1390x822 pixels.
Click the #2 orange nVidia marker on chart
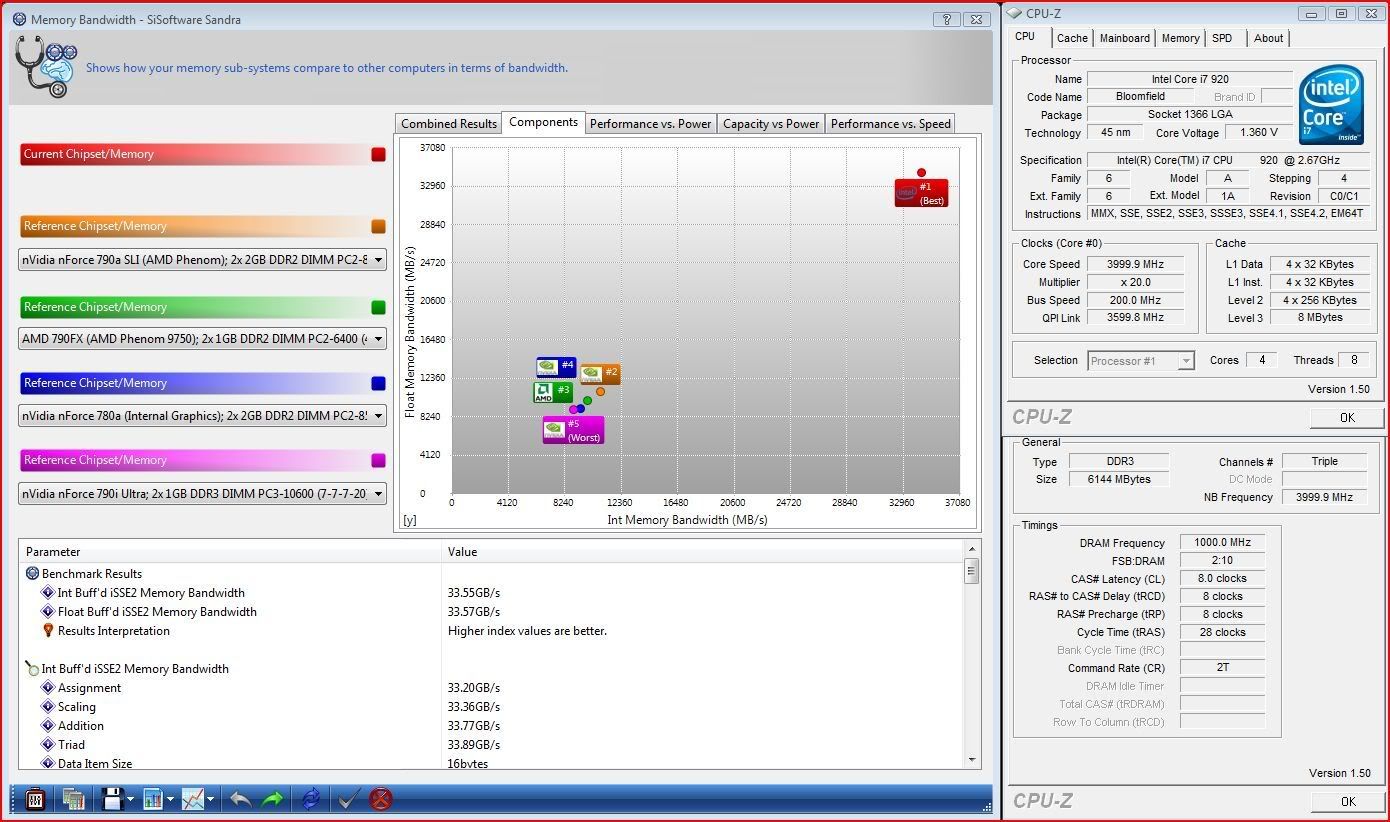[x=600, y=375]
